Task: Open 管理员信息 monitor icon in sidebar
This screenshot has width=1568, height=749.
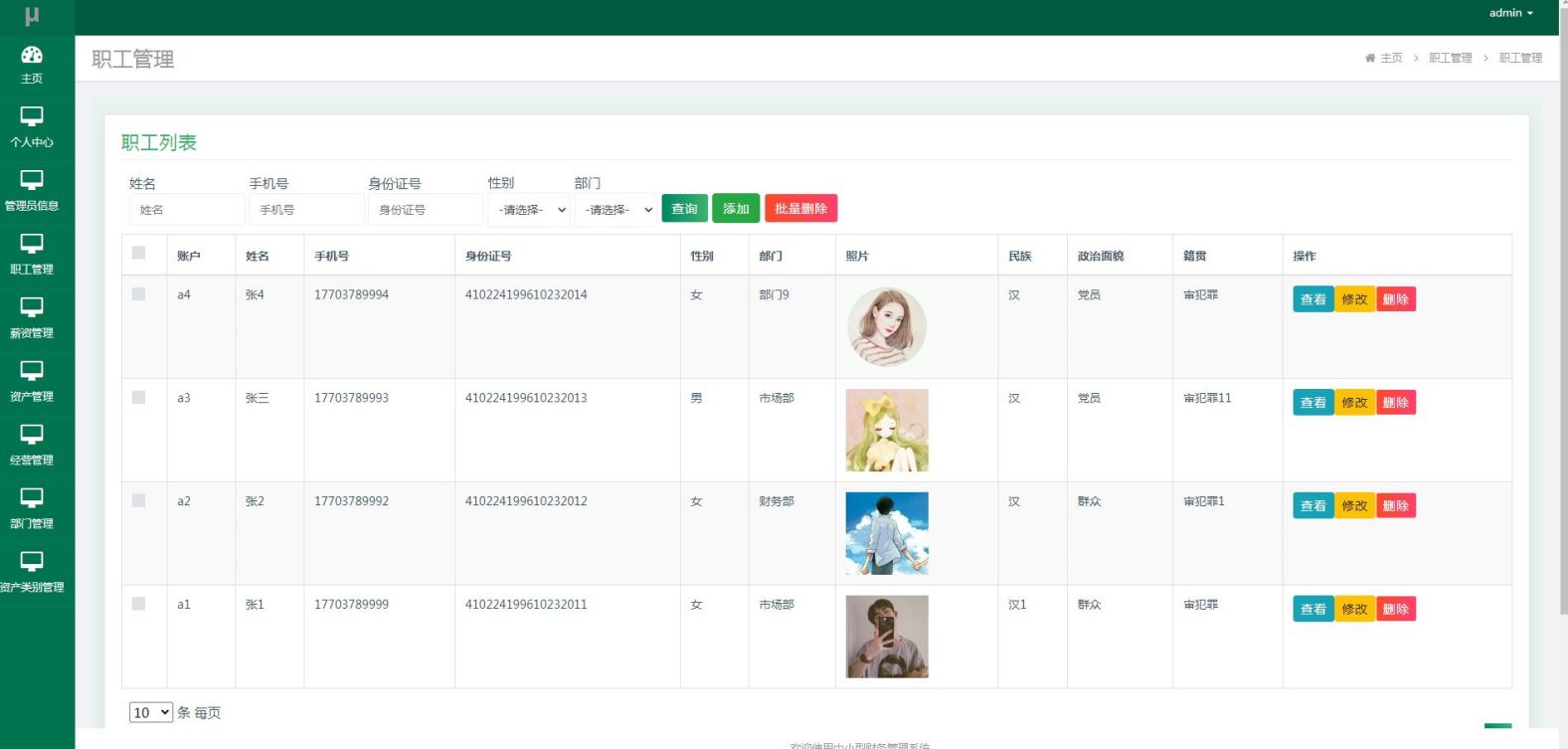Action: pyautogui.click(x=32, y=180)
